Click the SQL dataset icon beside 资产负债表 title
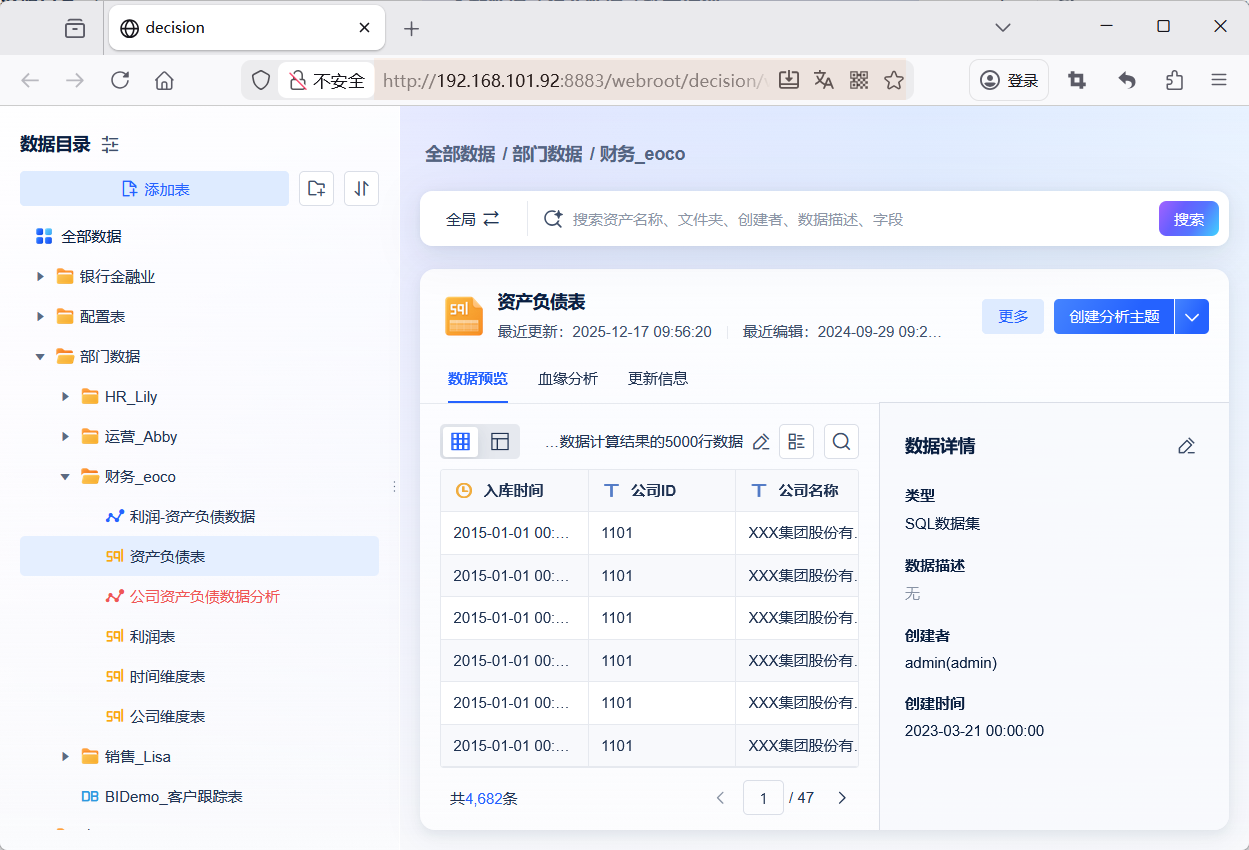 464,316
